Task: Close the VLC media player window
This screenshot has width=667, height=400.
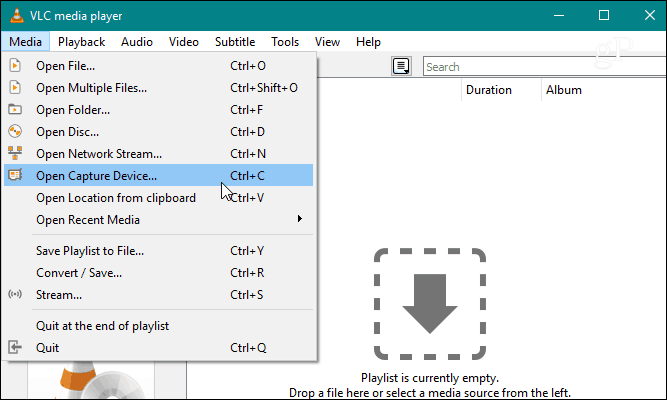Action: 649,15
